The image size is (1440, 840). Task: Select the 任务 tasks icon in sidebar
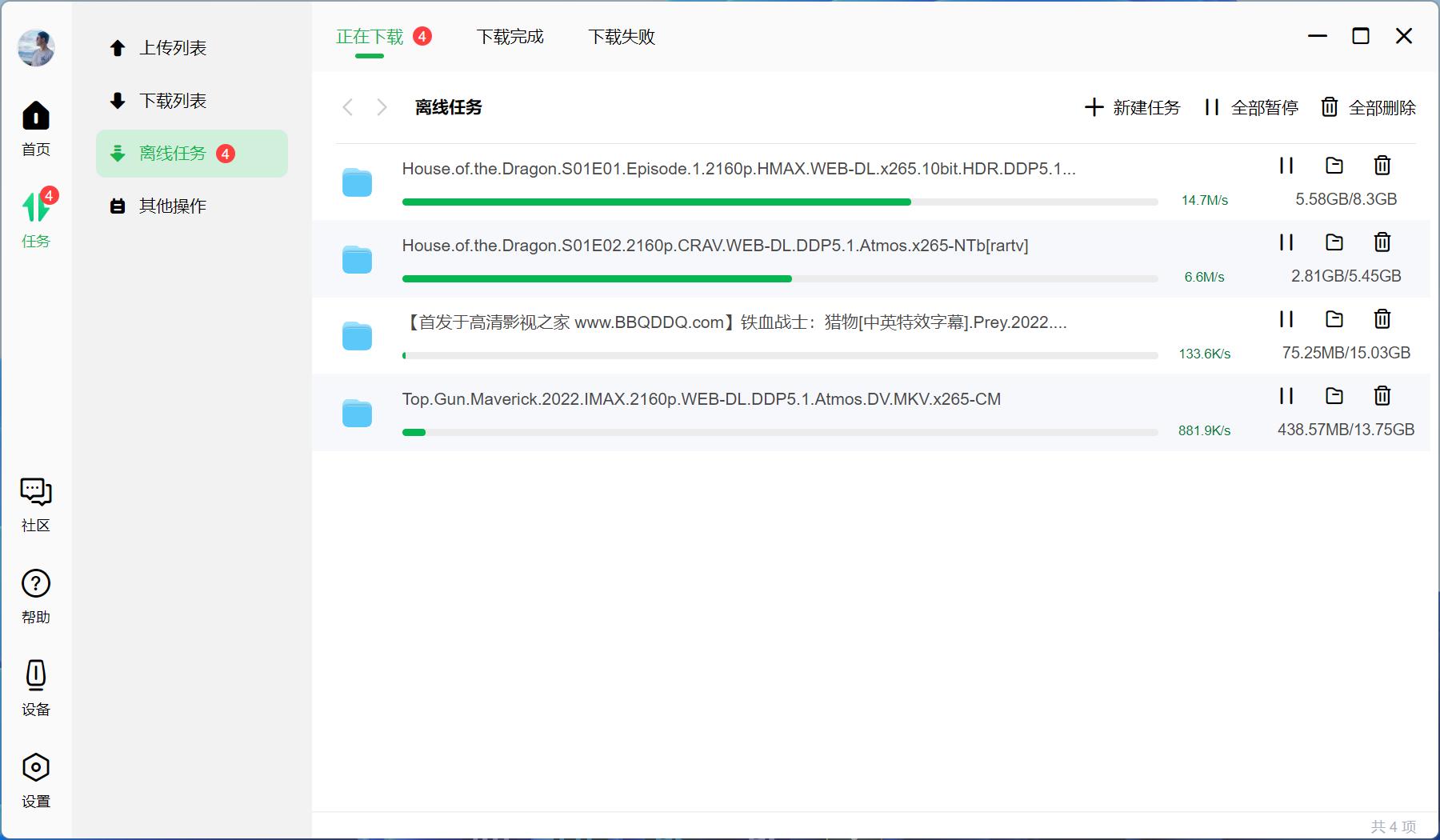pos(35,216)
